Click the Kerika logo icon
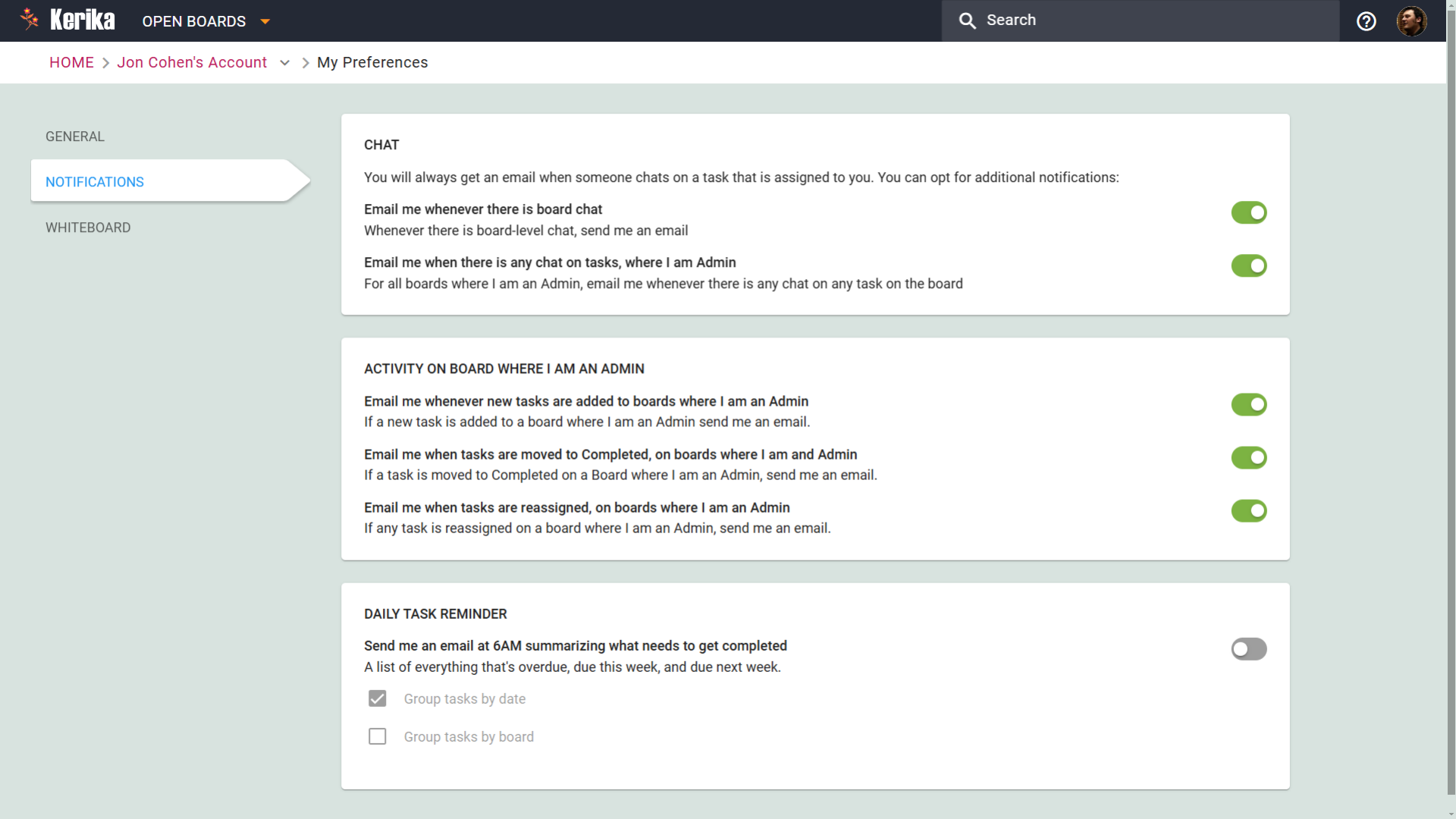Viewport: 1456px width, 819px height. click(30, 20)
